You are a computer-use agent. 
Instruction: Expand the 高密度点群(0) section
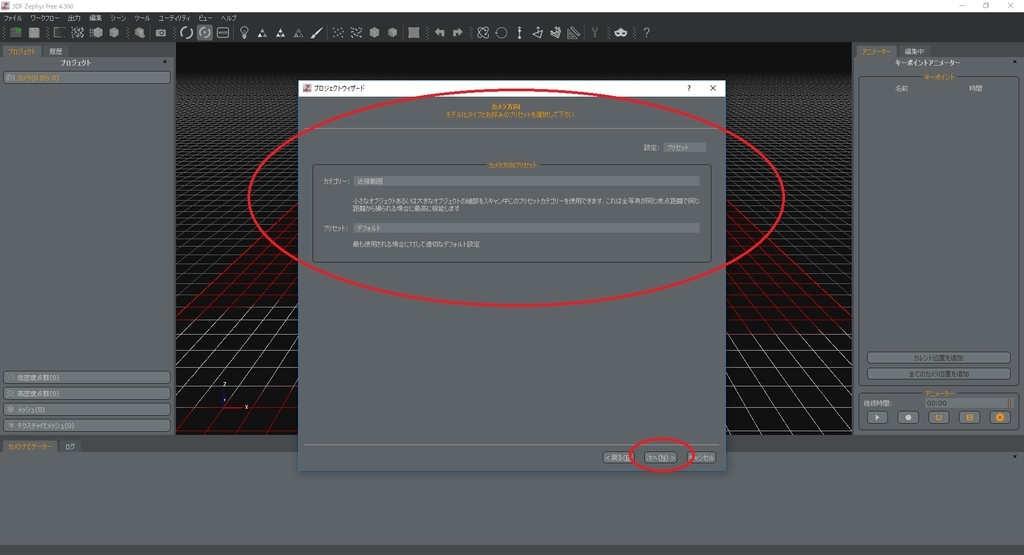(87, 394)
